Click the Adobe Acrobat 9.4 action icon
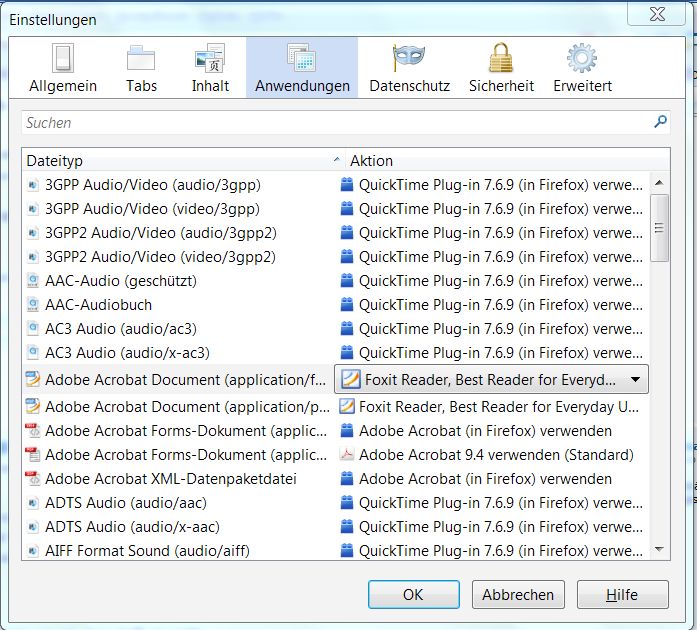This screenshot has width=697, height=630. coord(347,455)
